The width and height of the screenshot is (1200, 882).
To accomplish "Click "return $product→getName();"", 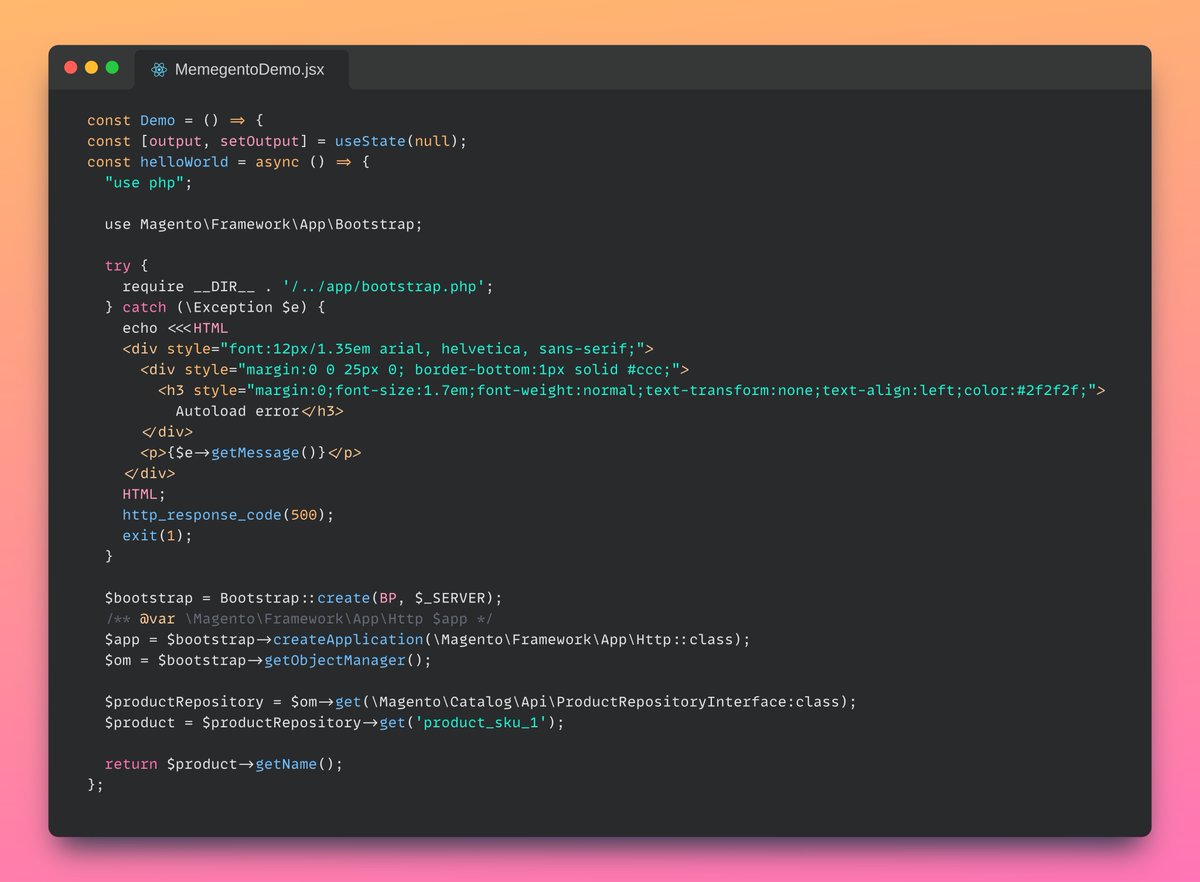I will click(224, 764).
